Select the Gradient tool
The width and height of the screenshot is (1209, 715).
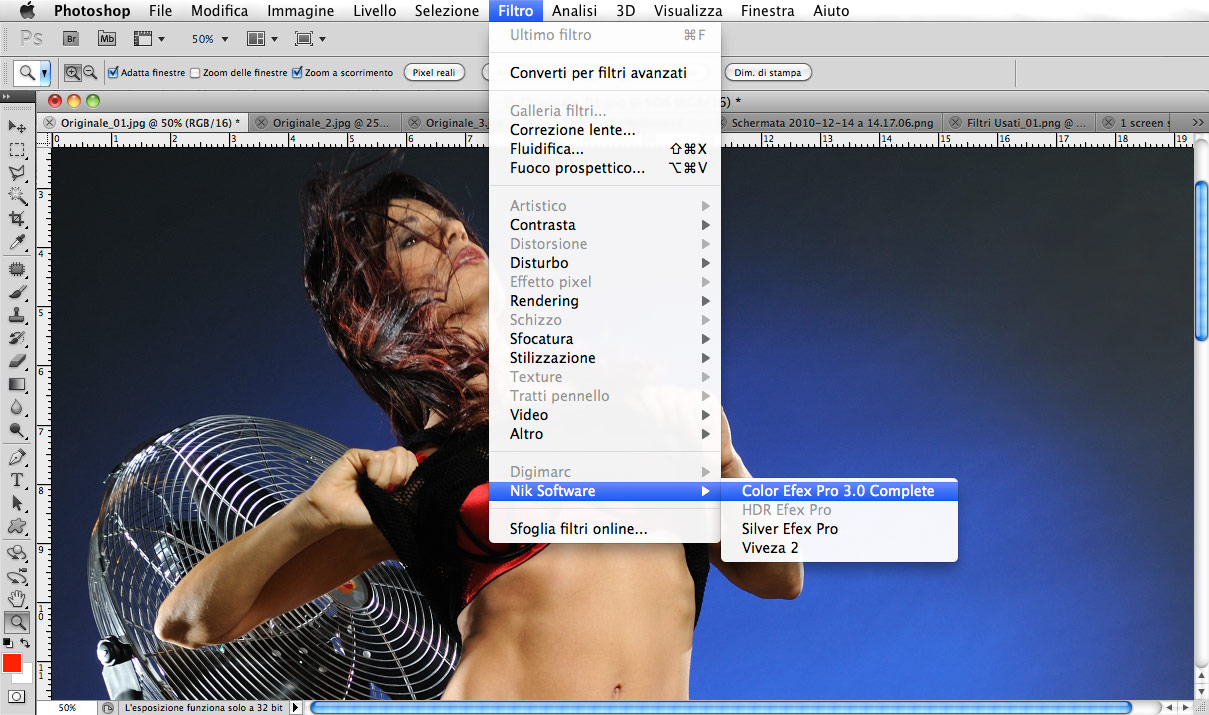click(17, 385)
